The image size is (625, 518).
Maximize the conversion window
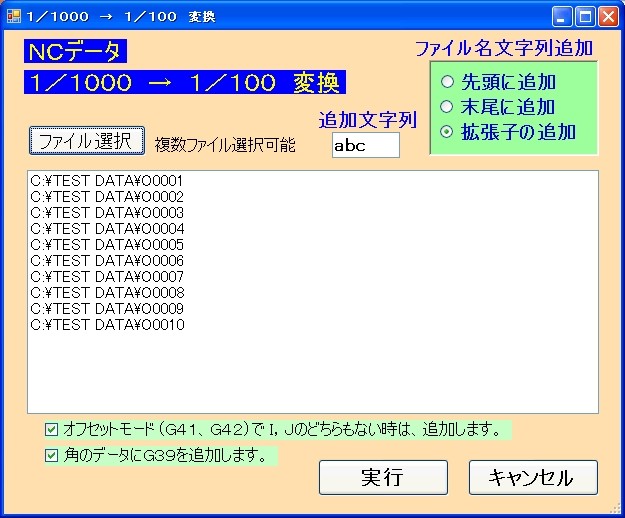click(586, 16)
